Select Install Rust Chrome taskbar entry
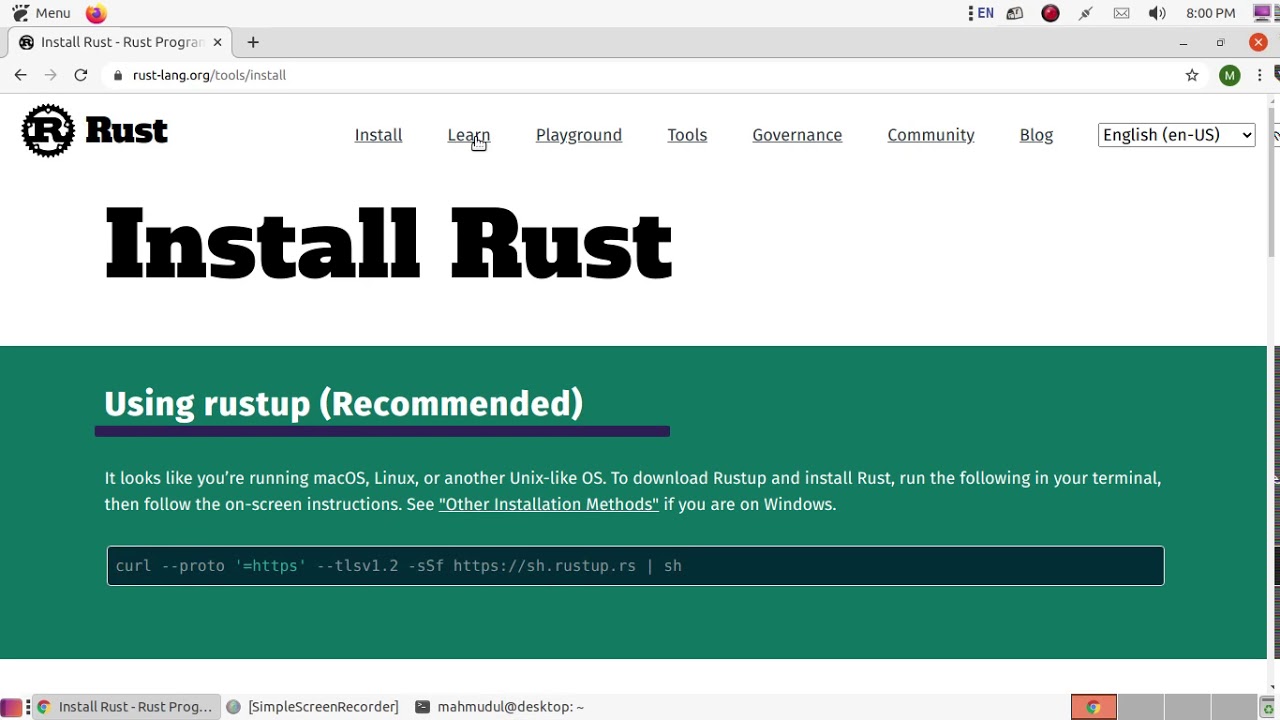 [125, 707]
